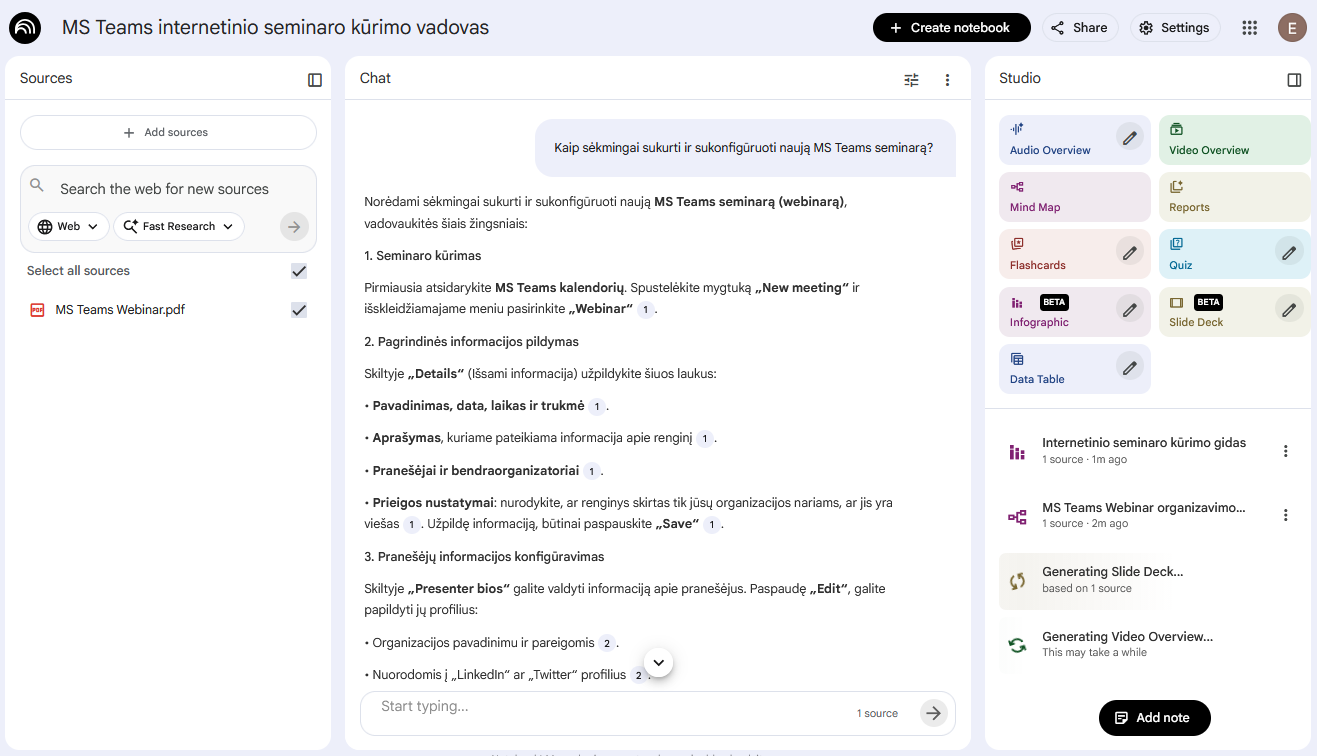Edit Quiz customization options
Image resolution: width=1317 pixels, height=756 pixels.
coord(1289,253)
